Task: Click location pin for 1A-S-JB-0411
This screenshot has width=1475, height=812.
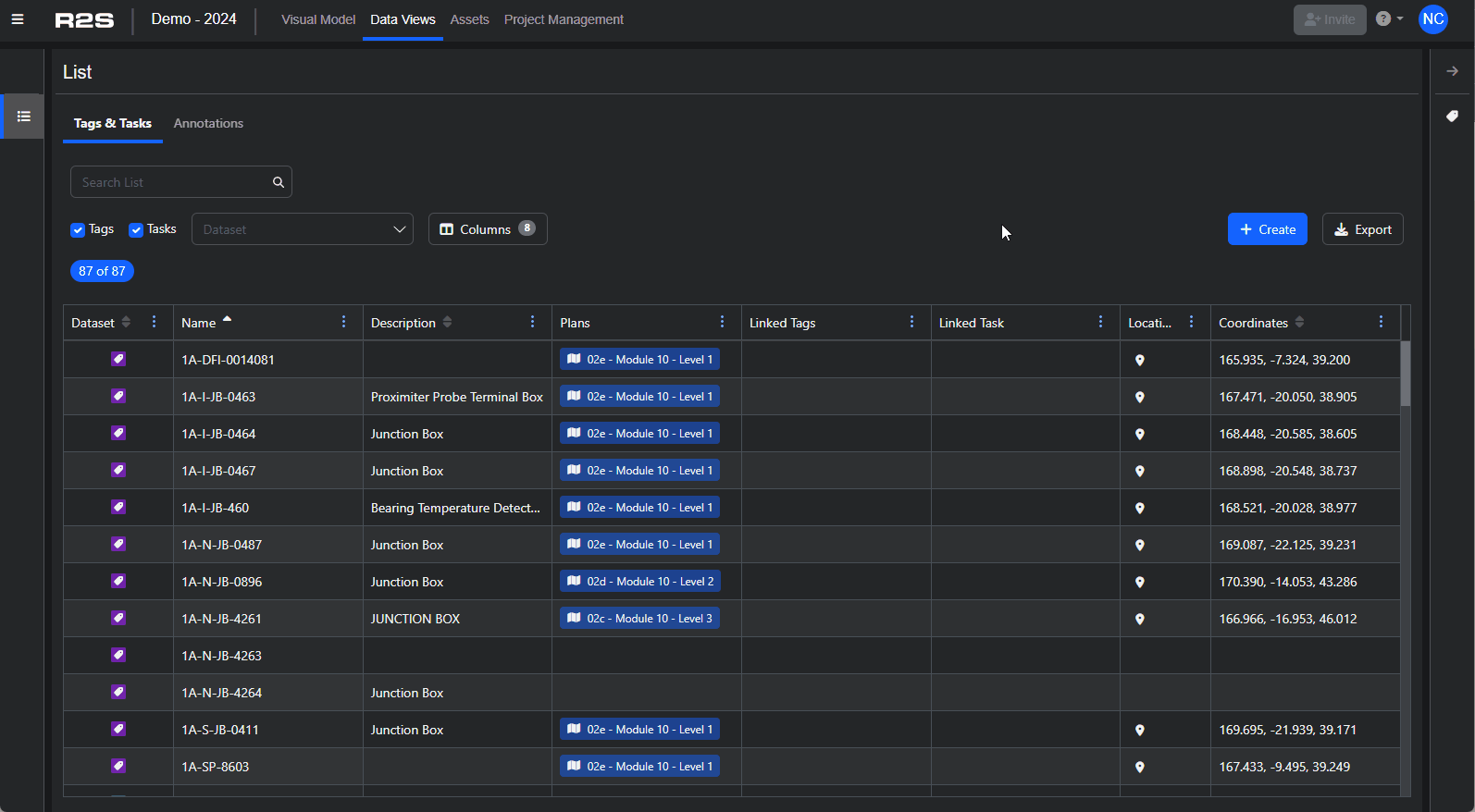Action: click(x=1140, y=730)
